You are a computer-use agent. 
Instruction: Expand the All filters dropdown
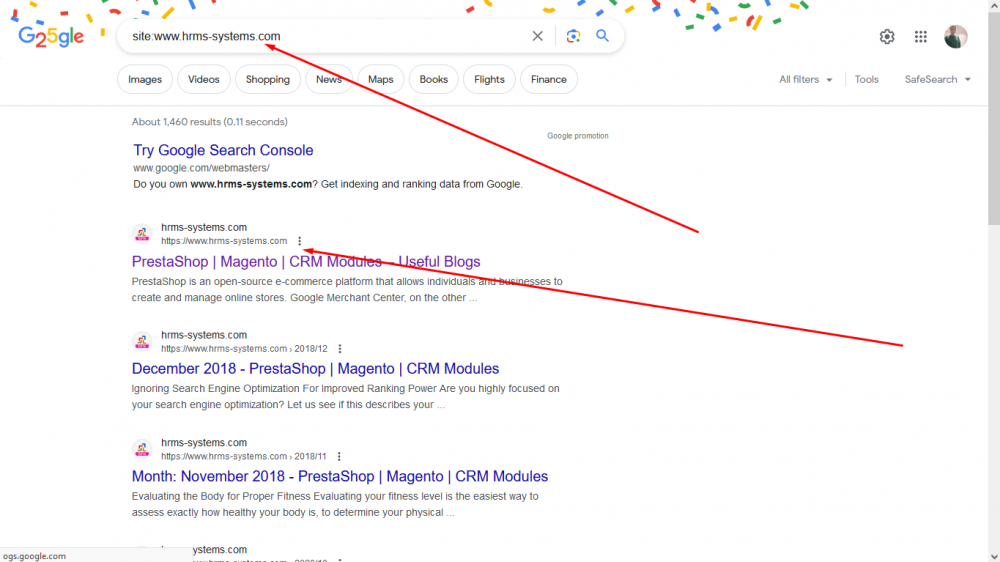805,80
